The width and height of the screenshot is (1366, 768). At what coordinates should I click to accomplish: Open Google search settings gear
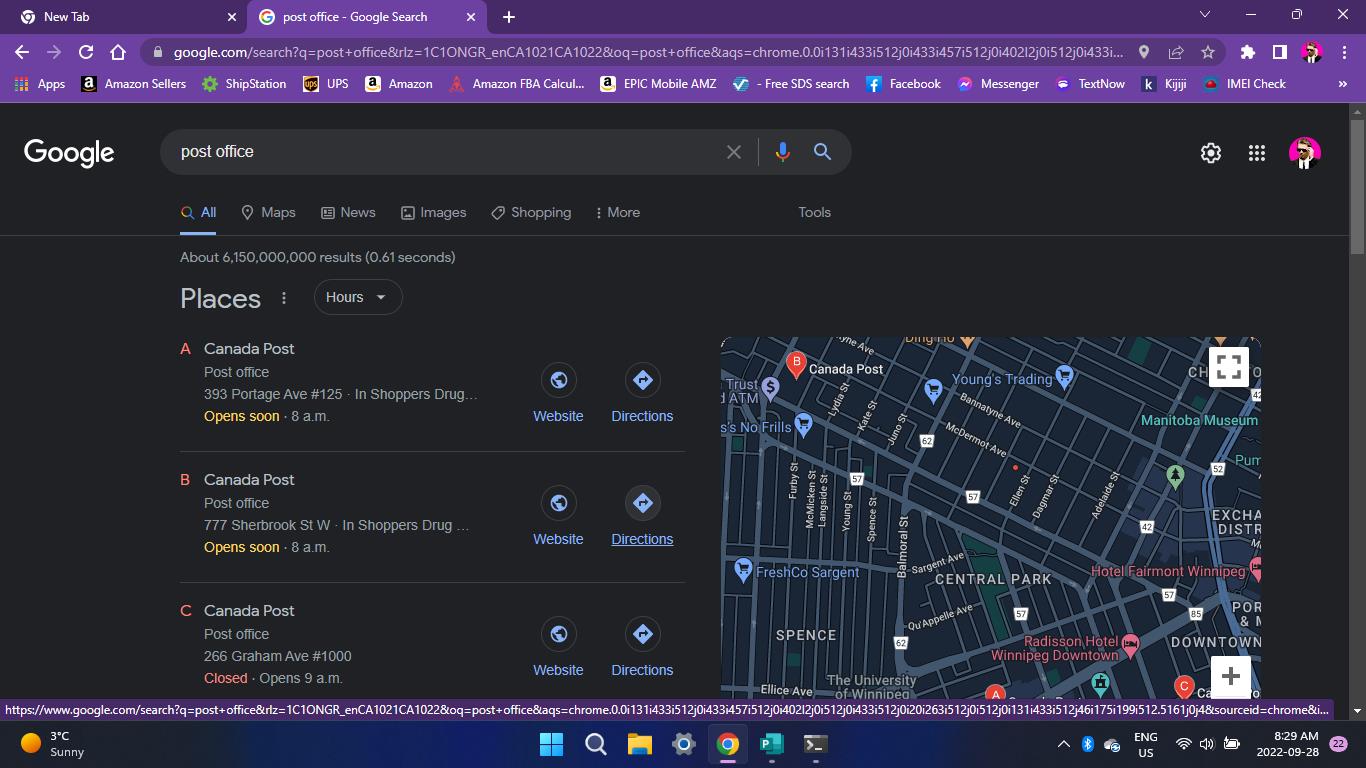1211,153
